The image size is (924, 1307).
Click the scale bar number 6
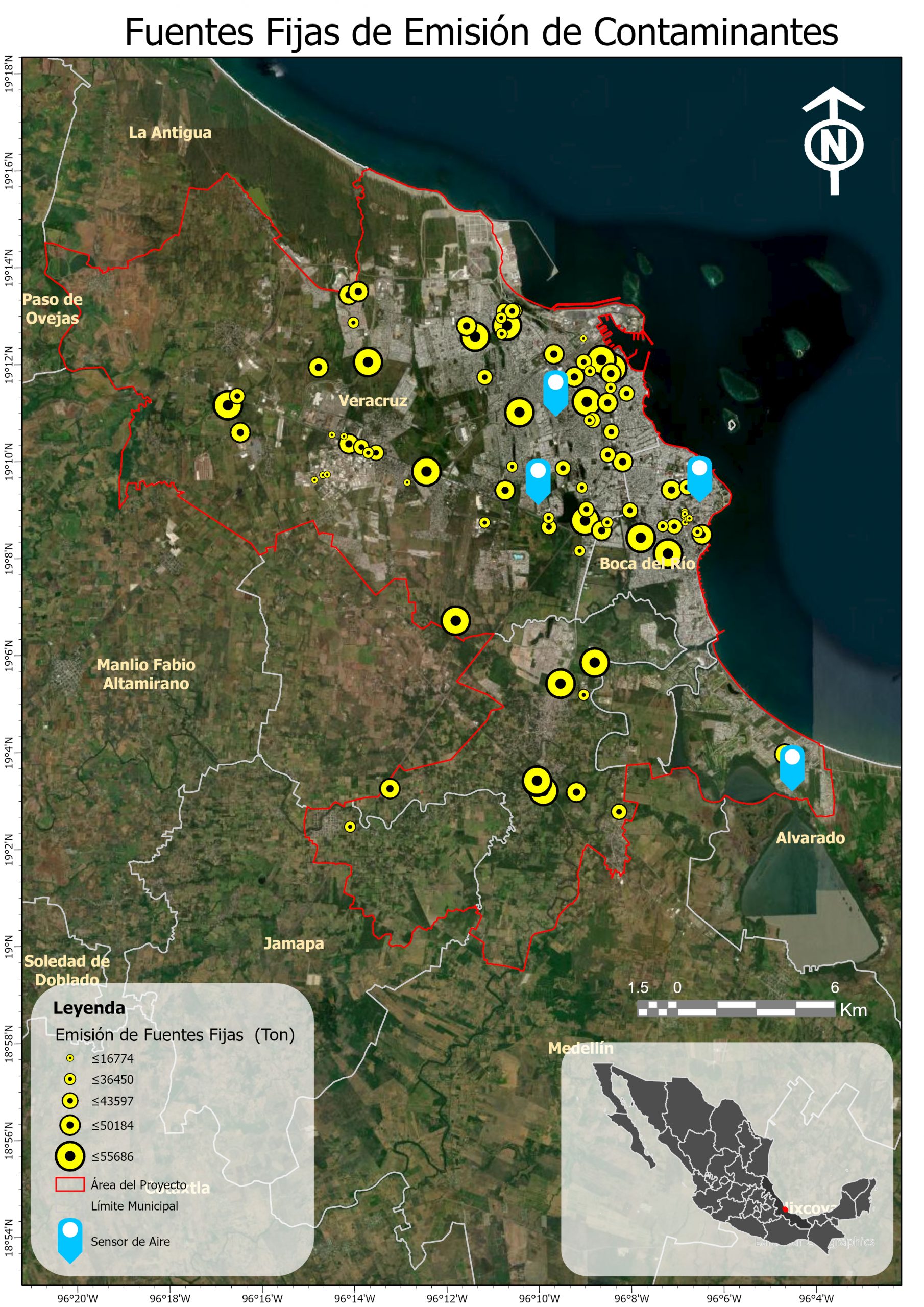(835, 987)
